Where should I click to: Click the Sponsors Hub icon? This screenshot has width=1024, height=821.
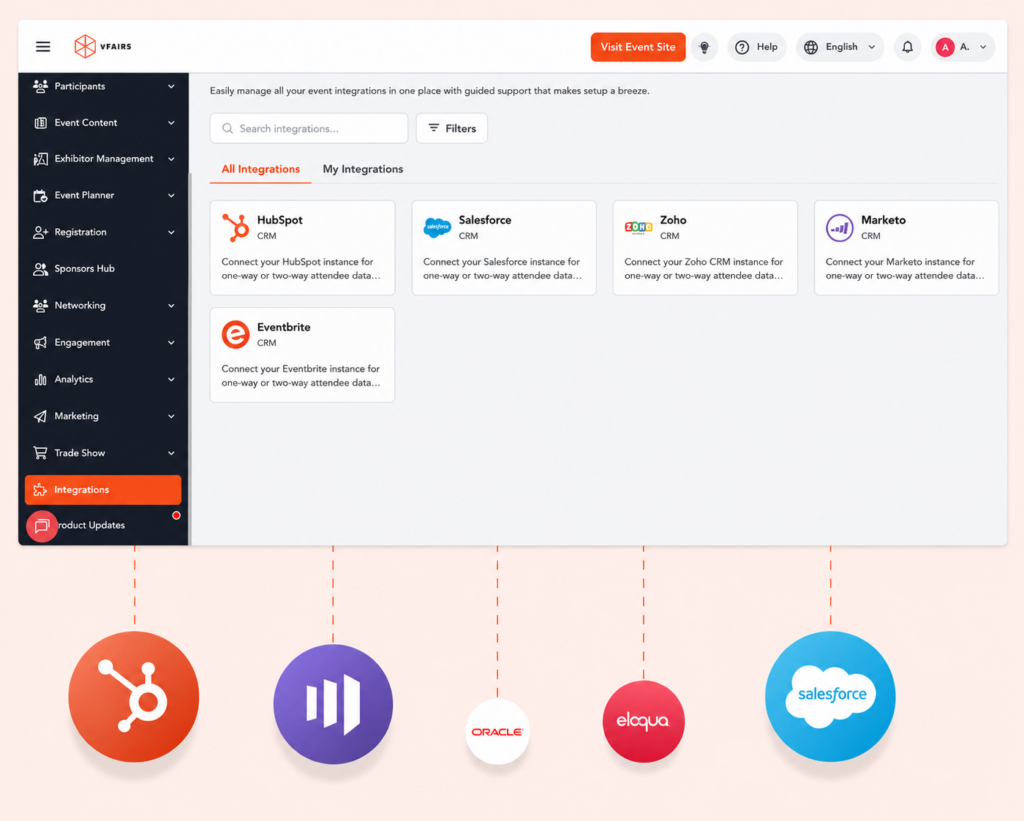pyautogui.click(x=40, y=268)
